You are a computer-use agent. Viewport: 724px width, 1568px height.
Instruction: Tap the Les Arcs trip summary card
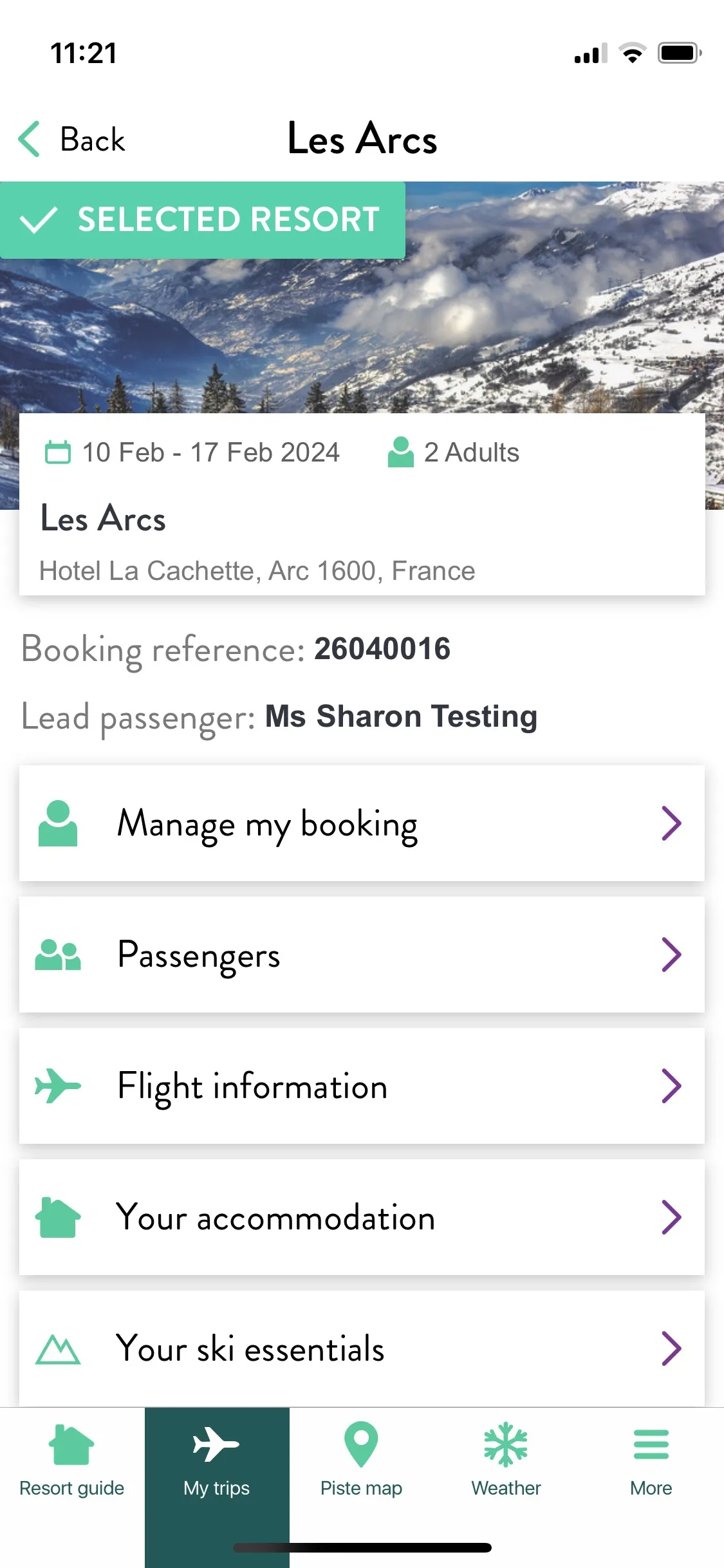(362, 504)
